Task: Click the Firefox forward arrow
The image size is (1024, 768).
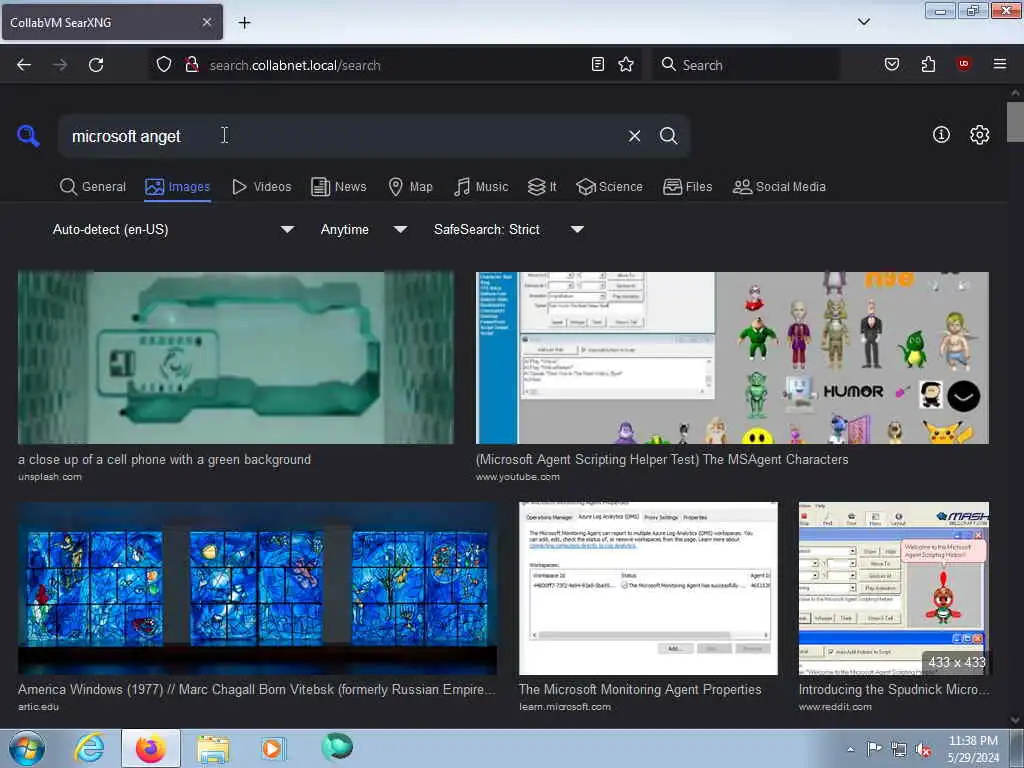Action: pyautogui.click(x=59, y=65)
